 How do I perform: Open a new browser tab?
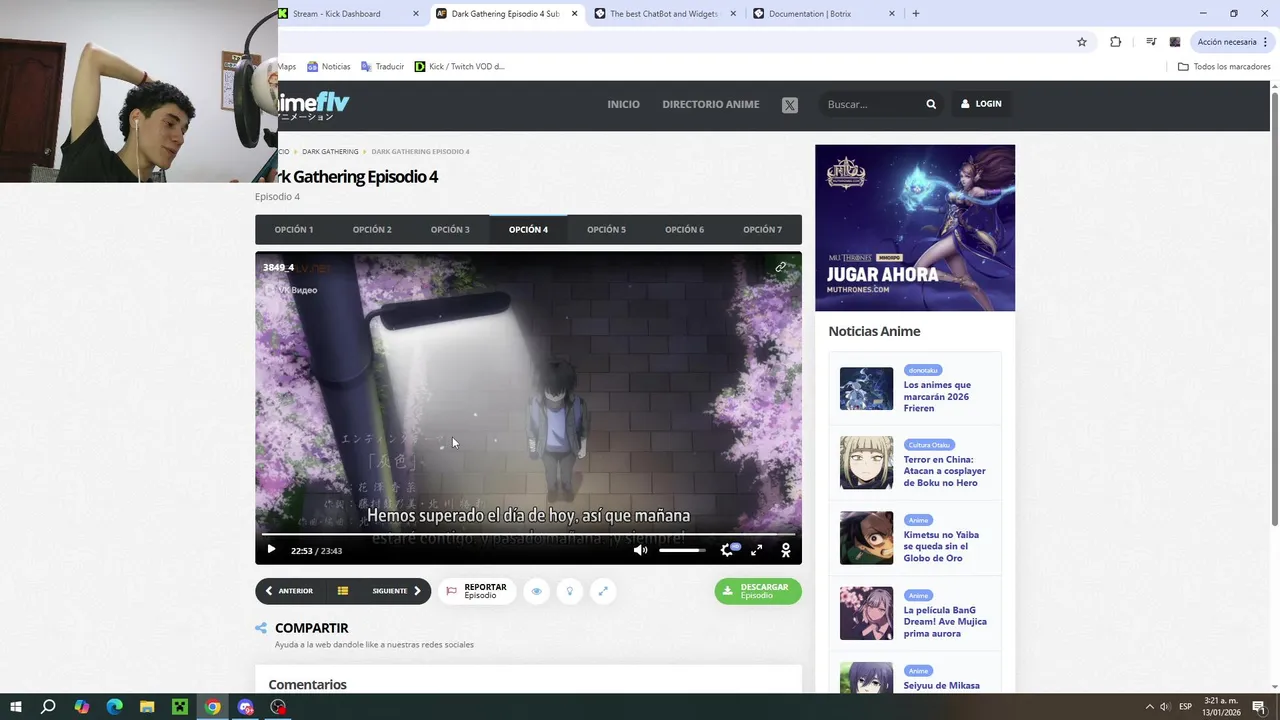pos(916,14)
